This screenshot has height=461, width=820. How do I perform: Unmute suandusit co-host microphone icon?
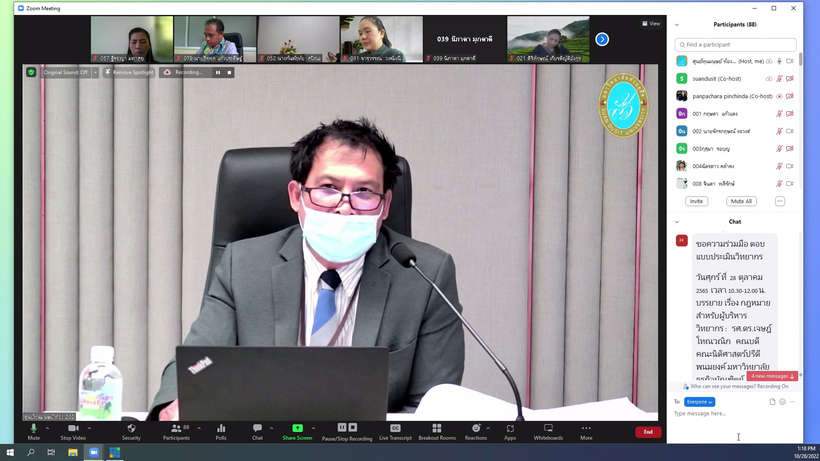tap(779, 78)
